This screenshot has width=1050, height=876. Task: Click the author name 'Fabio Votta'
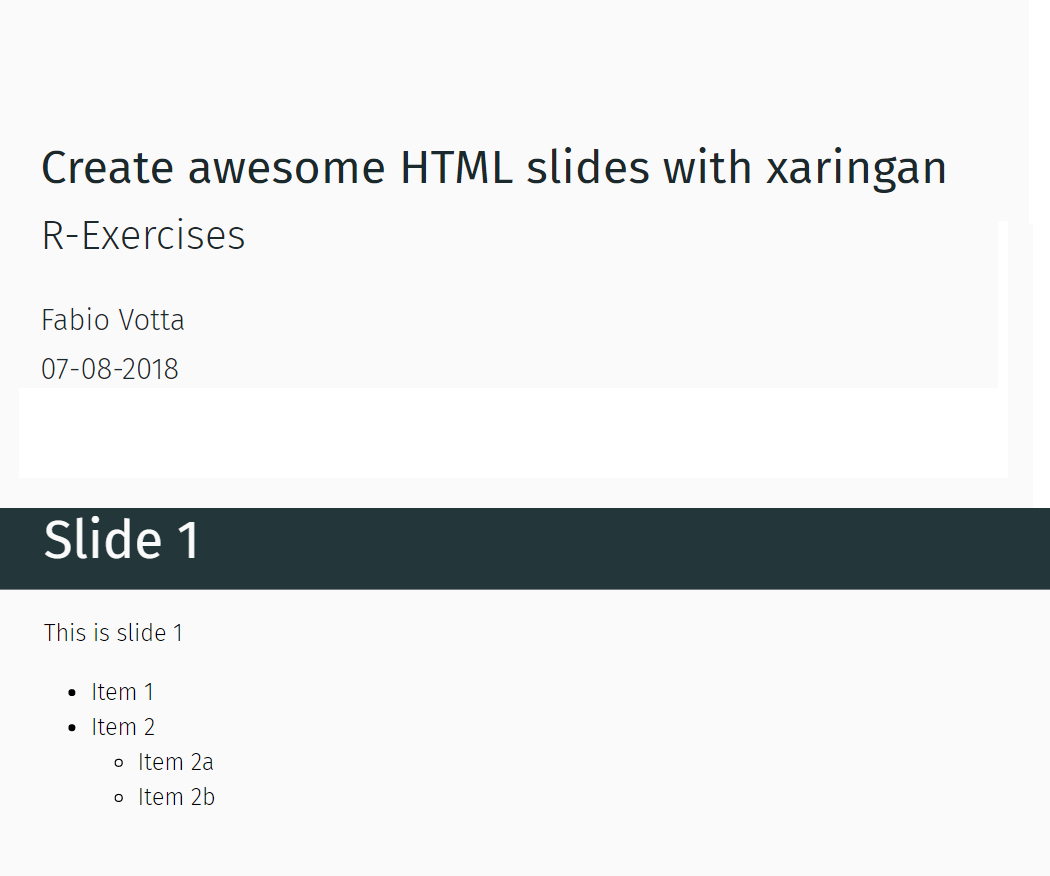coord(112,320)
